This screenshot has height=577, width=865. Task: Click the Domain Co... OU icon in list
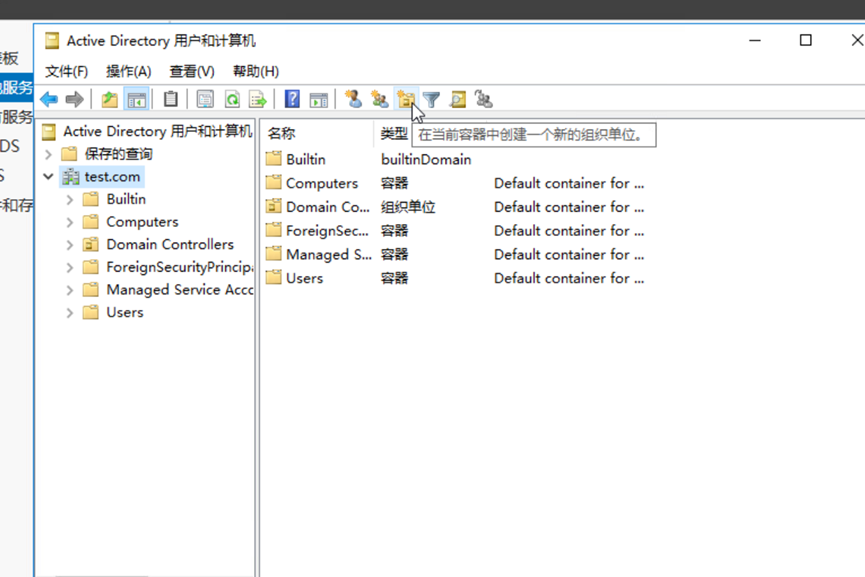tap(273, 206)
